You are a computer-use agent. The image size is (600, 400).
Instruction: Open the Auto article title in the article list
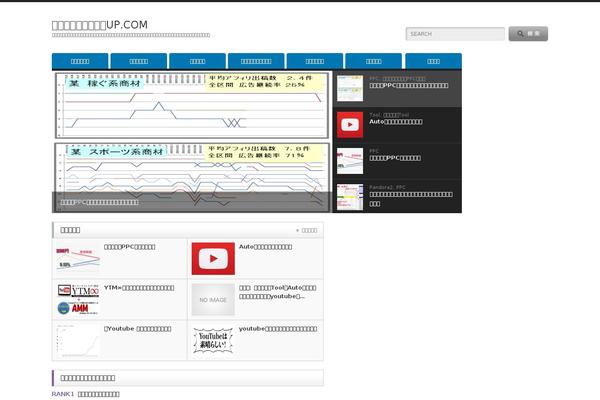[266, 247]
